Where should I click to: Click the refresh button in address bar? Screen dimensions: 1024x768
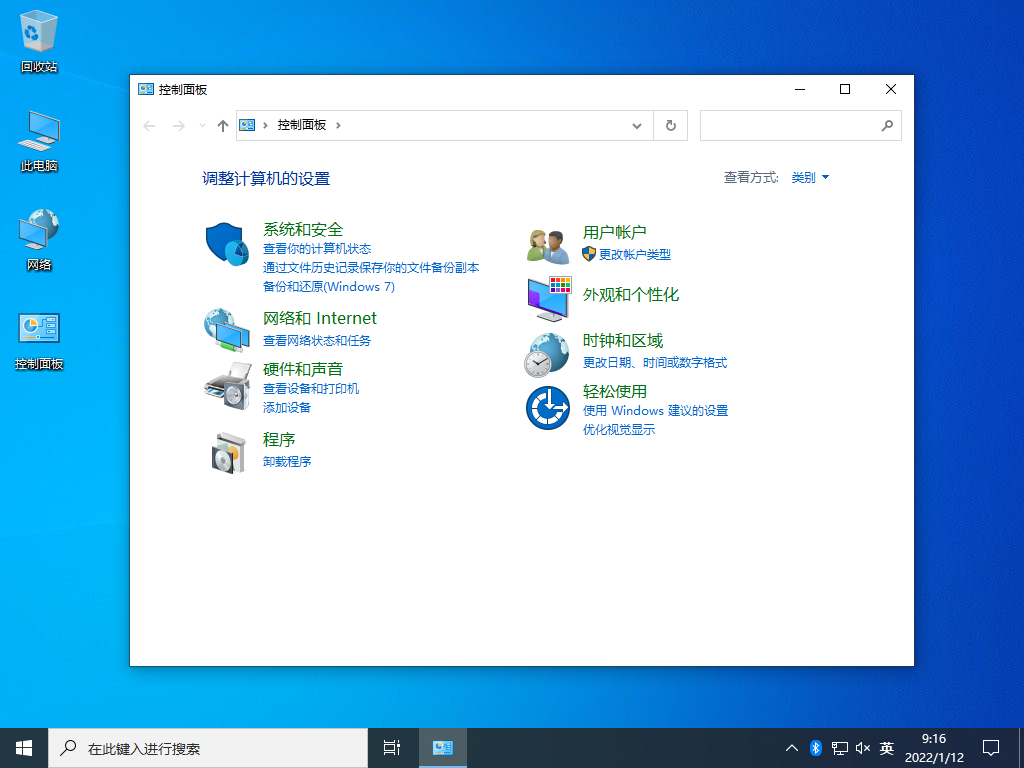tap(670, 125)
